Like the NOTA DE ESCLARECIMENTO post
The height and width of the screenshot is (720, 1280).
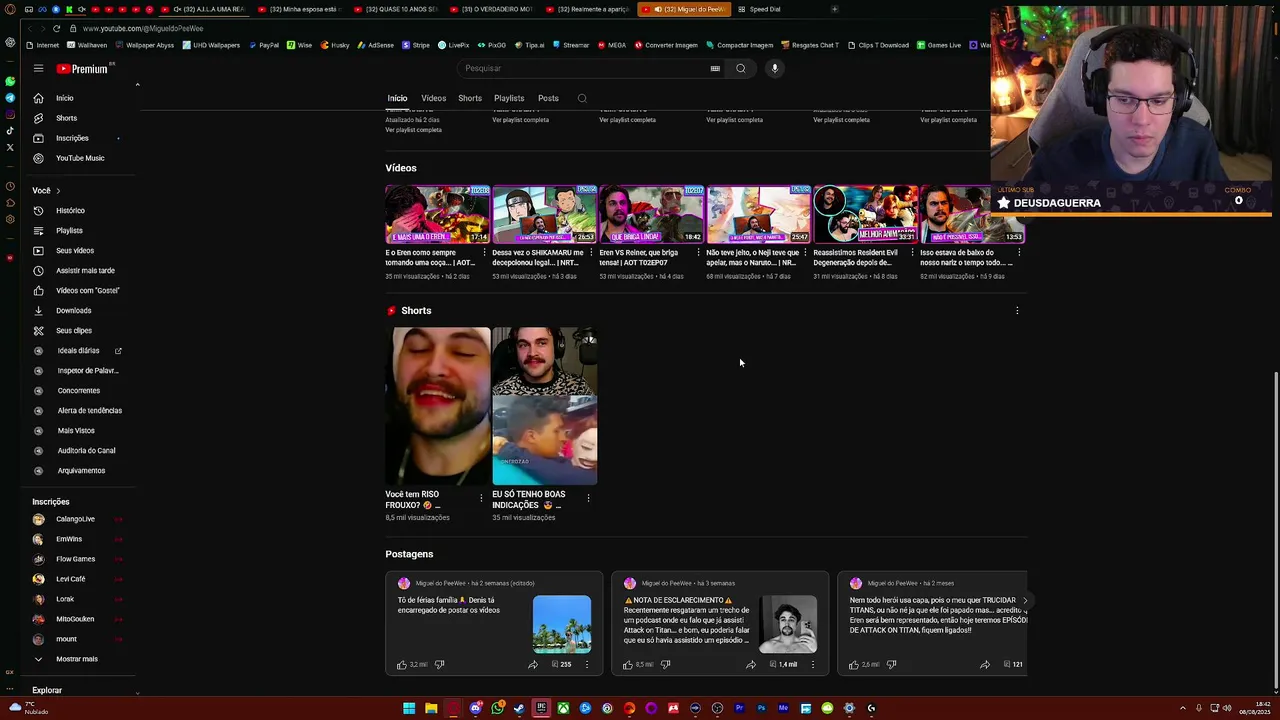point(628,664)
